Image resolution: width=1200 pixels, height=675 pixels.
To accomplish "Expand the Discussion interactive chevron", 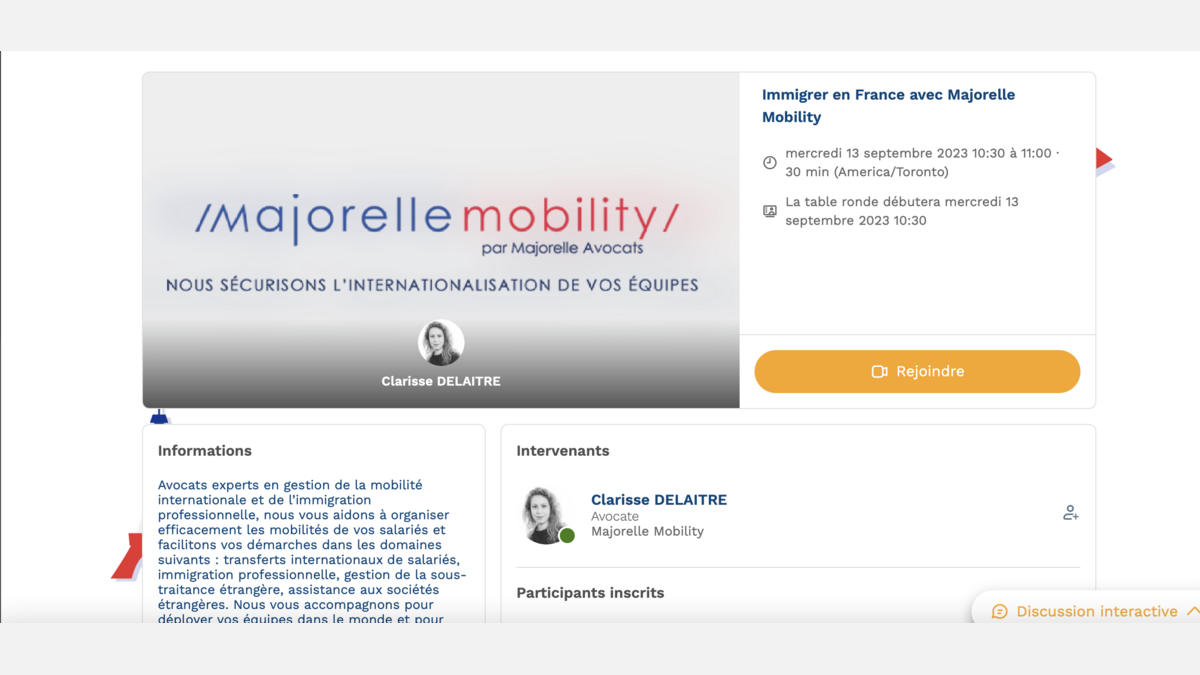I will [1192, 611].
